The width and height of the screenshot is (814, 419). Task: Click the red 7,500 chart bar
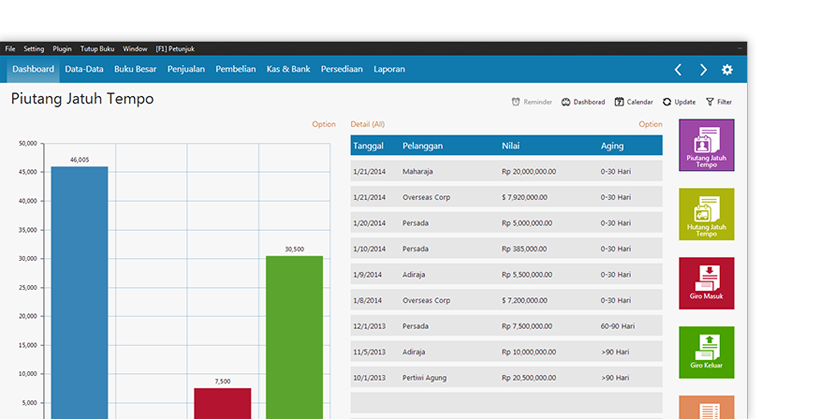tap(223, 403)
